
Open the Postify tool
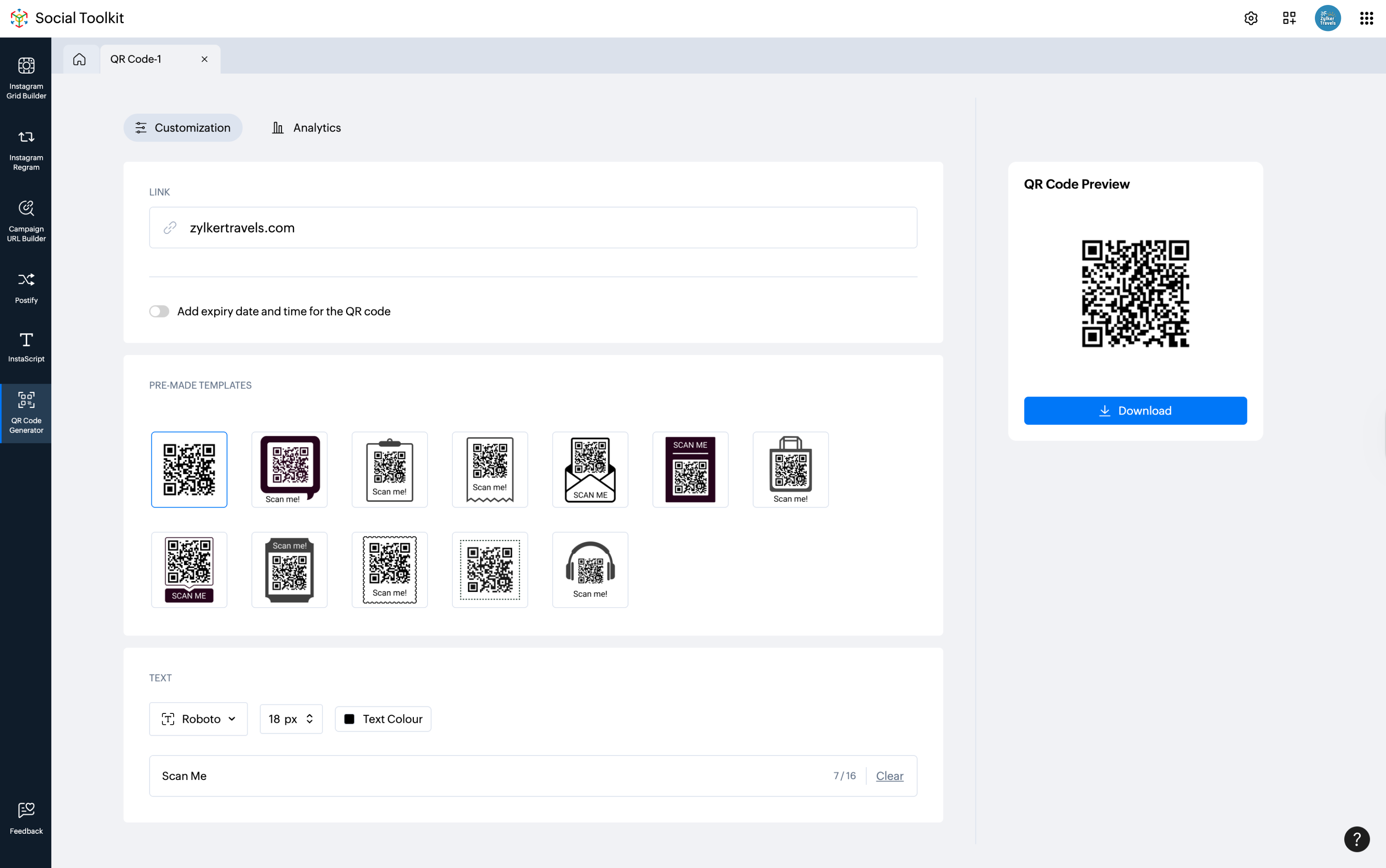point(26,287)
